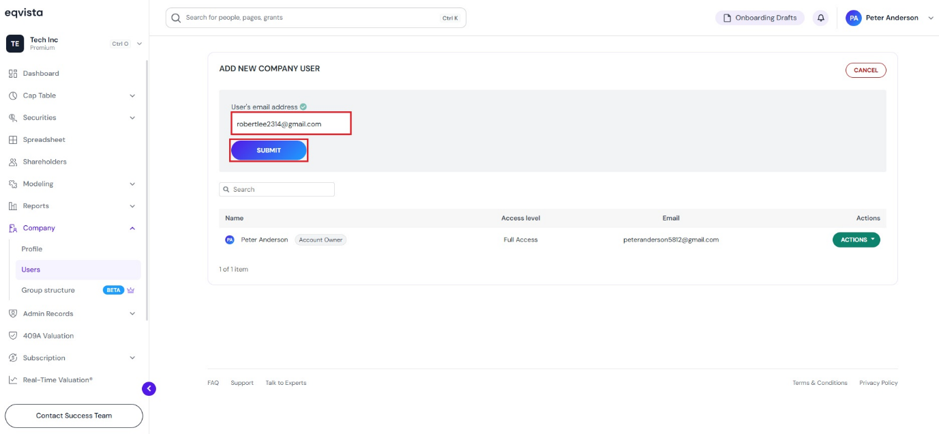
Task: Expand the Reports menu chevron
Action: tap(132, 207)
